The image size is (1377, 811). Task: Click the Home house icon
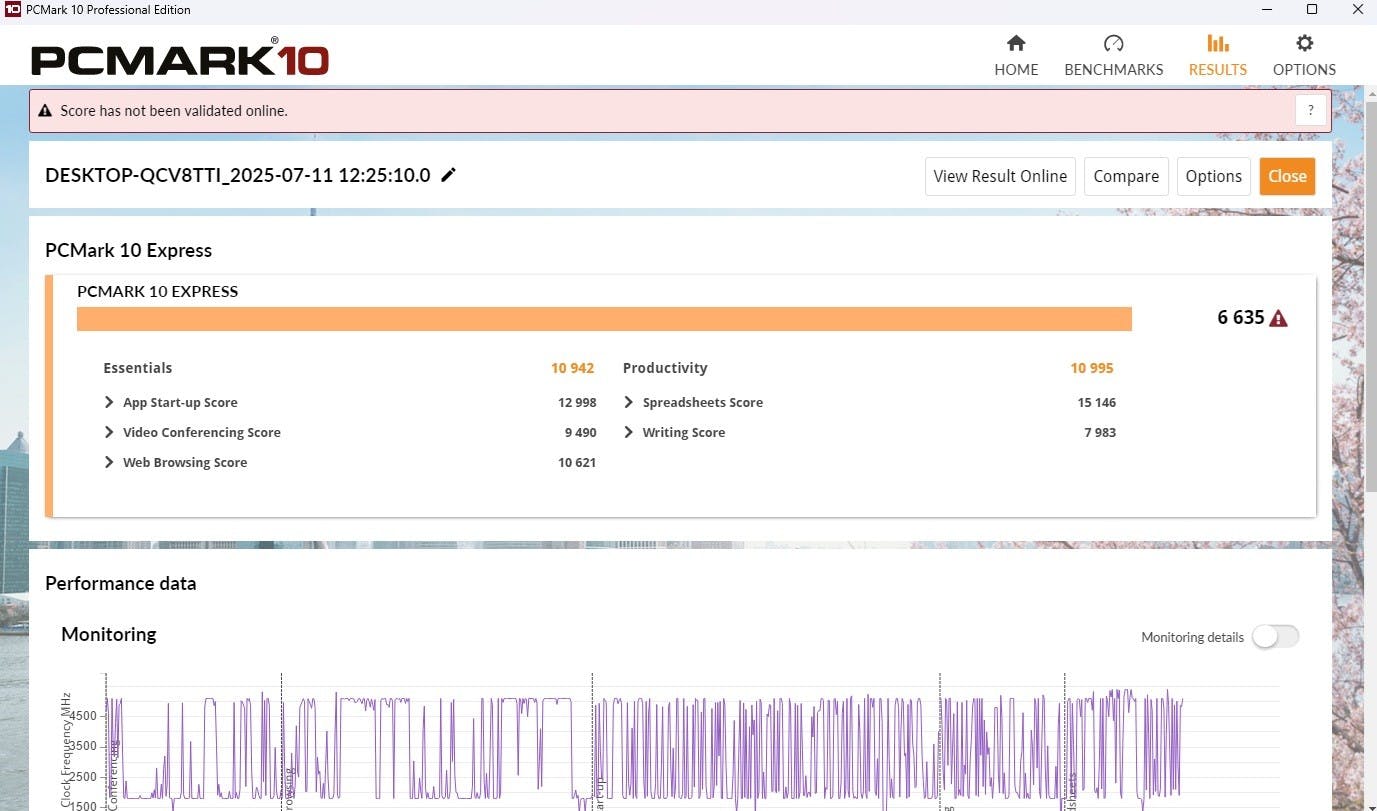click(x=1016, y=43)
